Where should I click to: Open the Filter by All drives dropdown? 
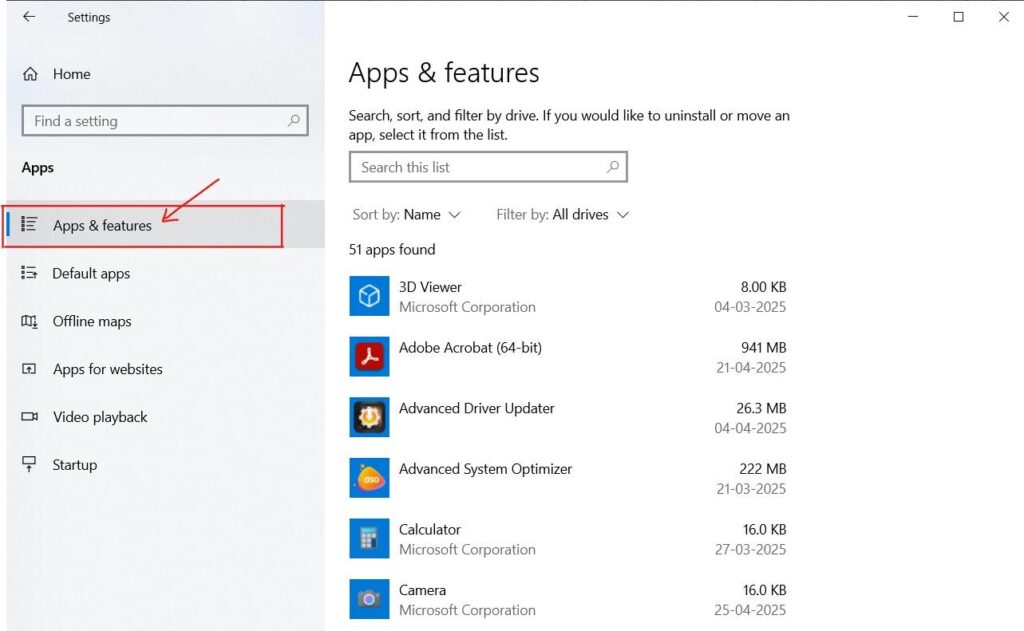(x=562, y=214)
